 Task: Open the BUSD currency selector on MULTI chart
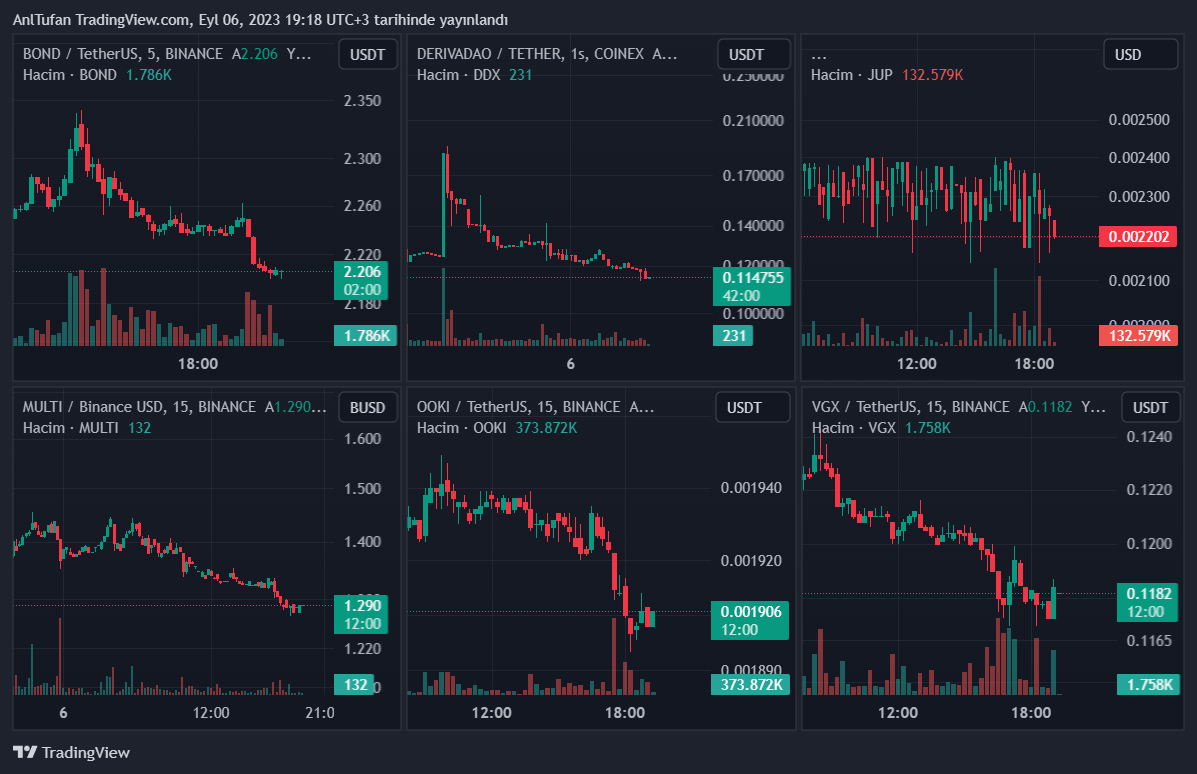[368, 407]
